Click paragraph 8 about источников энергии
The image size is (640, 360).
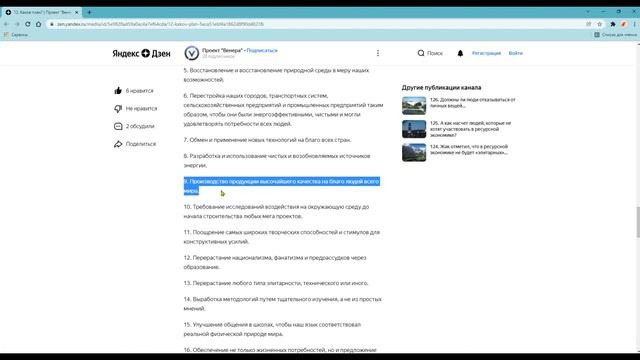pos(277,160)
